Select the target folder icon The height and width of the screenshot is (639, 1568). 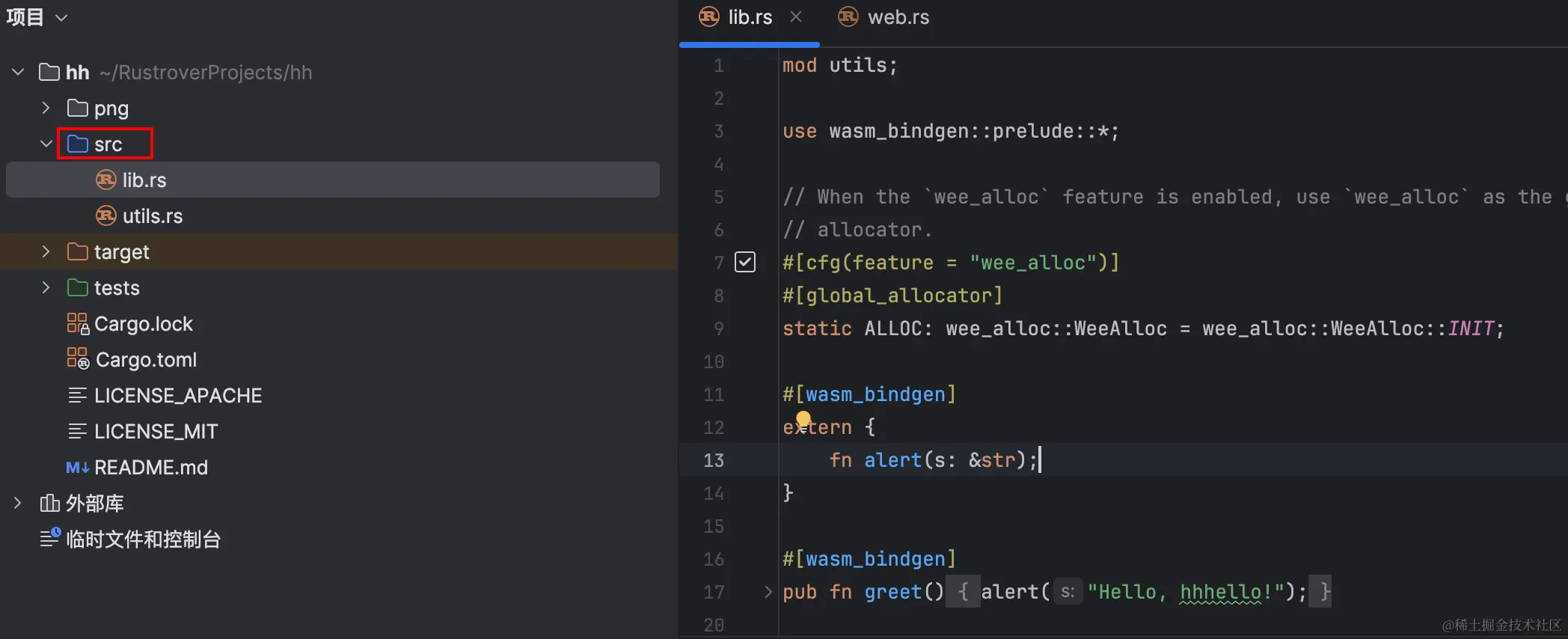[78, 251]
